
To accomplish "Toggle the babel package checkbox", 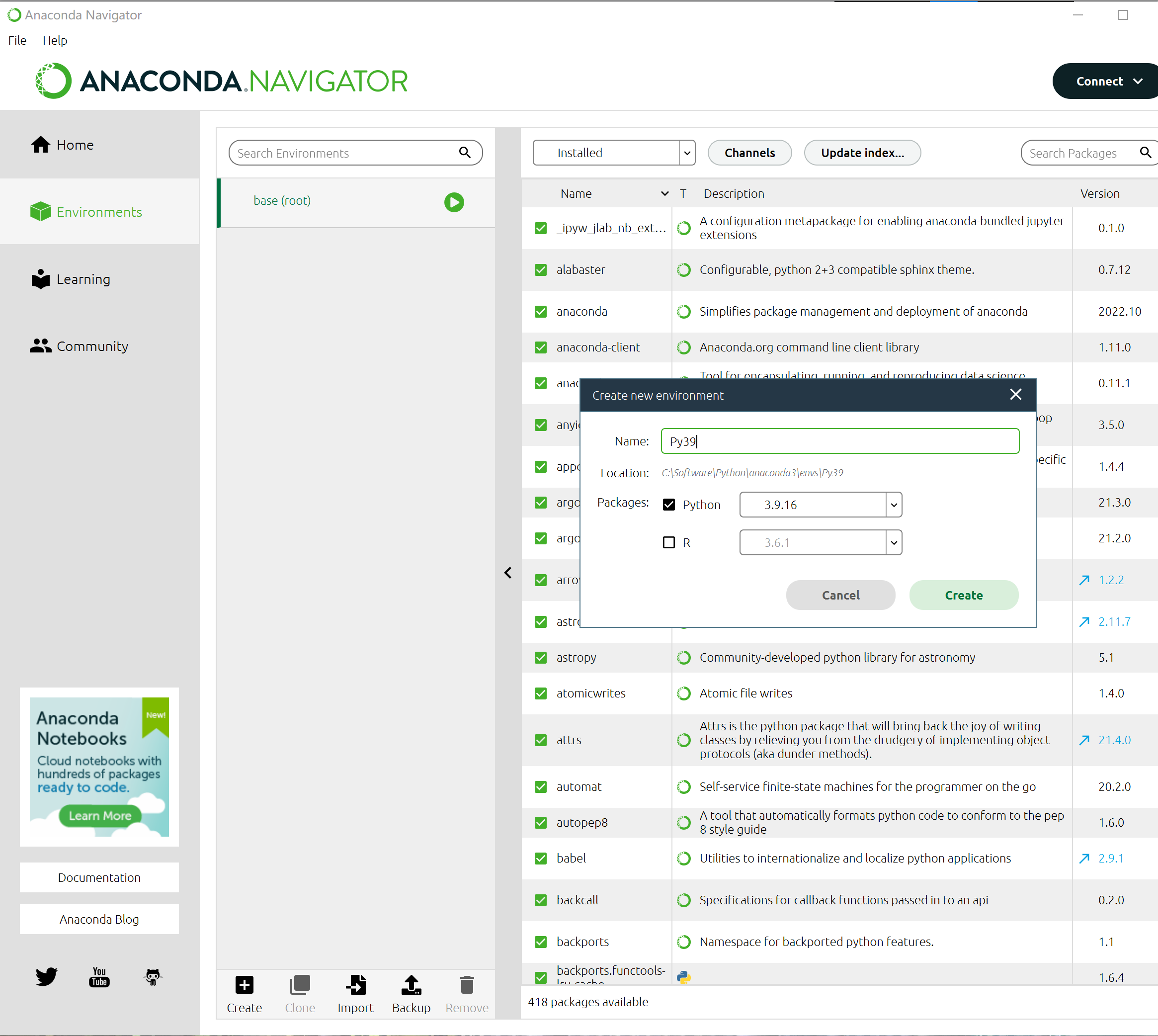I will click(x=541, y=859).
